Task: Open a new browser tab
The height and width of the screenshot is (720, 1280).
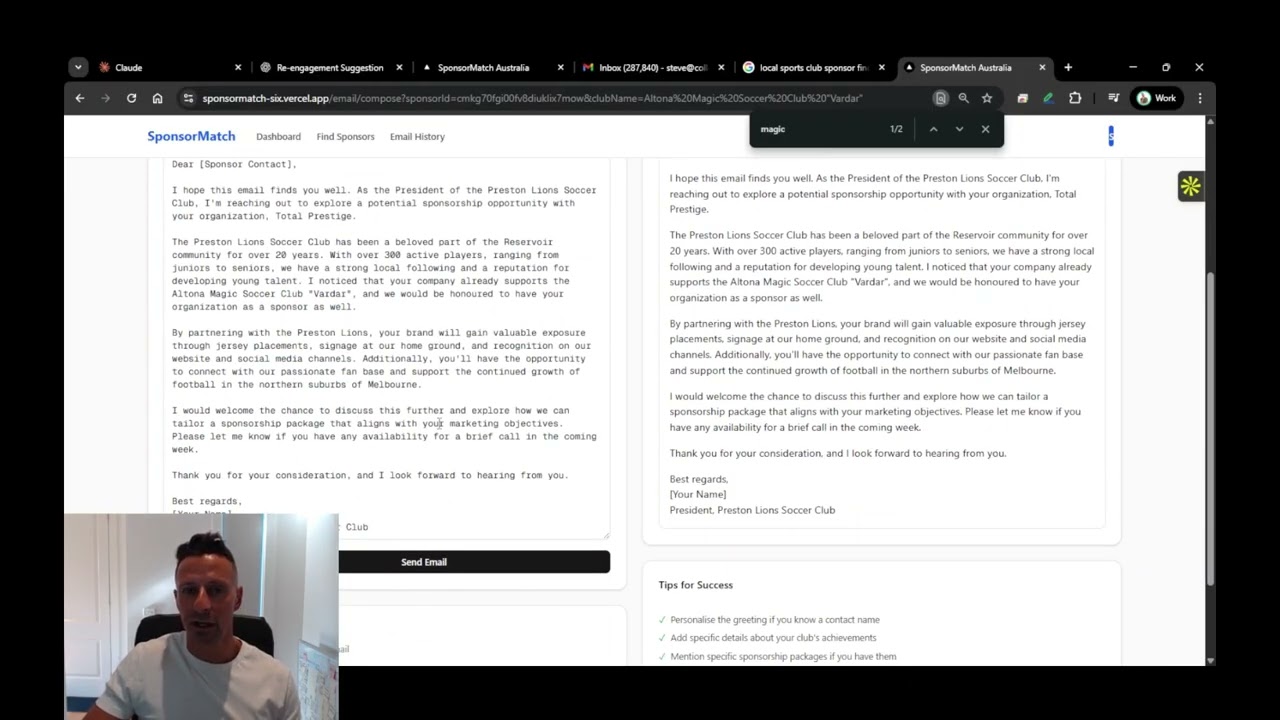Action: (1068, 68)
